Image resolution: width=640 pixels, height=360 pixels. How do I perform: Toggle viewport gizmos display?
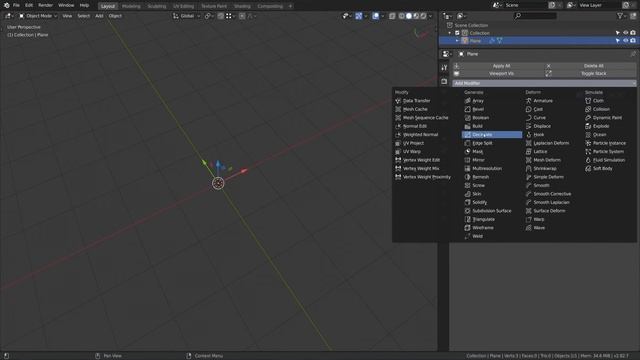tap(358, 16)
